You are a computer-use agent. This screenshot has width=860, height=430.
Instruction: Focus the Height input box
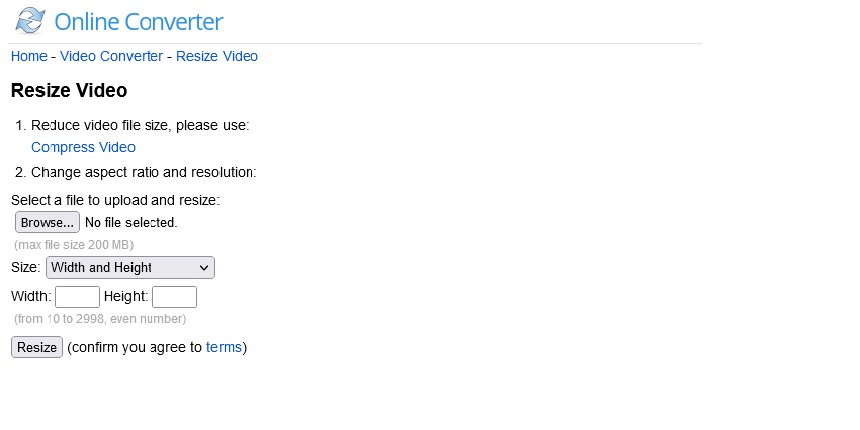pos(174,297)
